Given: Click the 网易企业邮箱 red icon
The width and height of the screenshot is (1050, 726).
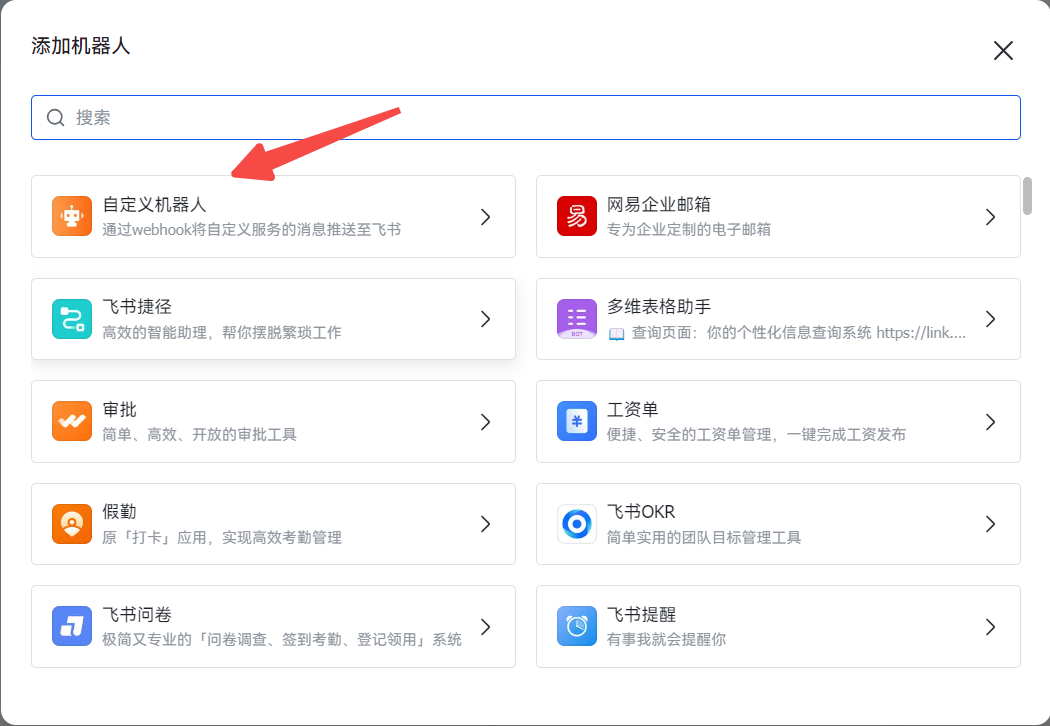Looking at the screenshot, I should coord(577,216).
